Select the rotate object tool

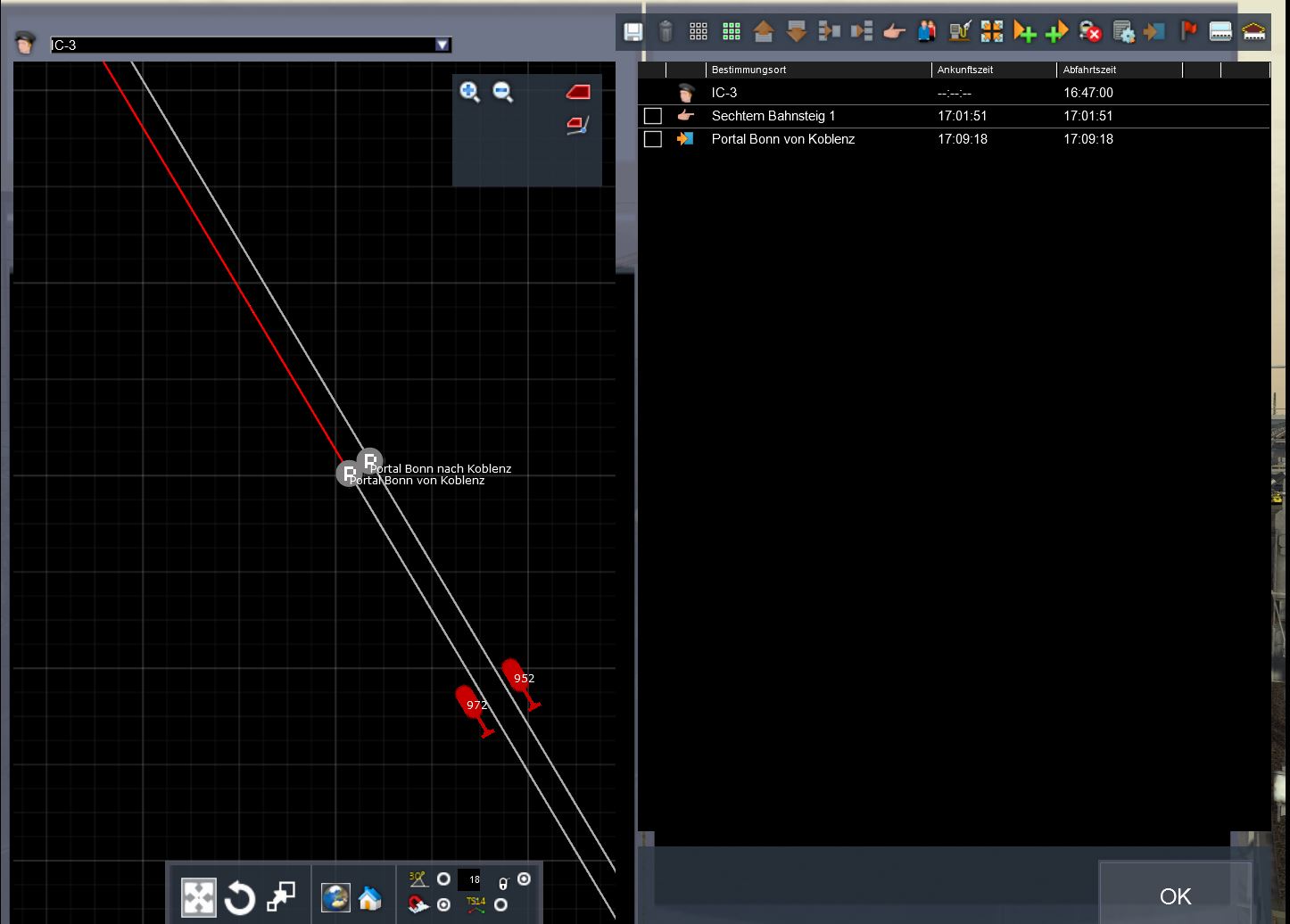(x=239, y=897)
